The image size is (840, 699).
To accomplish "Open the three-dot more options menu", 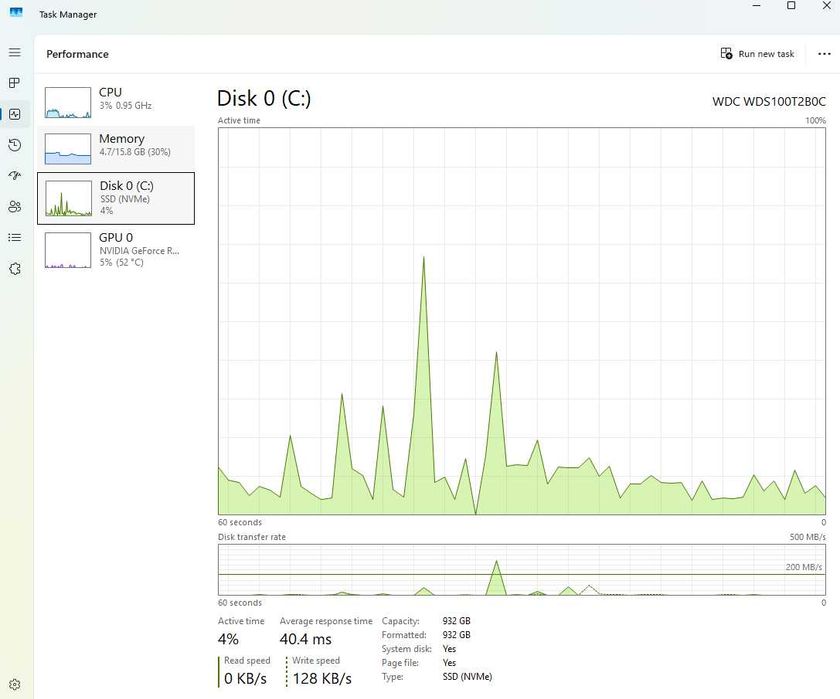I will click(x=824, y=54).
